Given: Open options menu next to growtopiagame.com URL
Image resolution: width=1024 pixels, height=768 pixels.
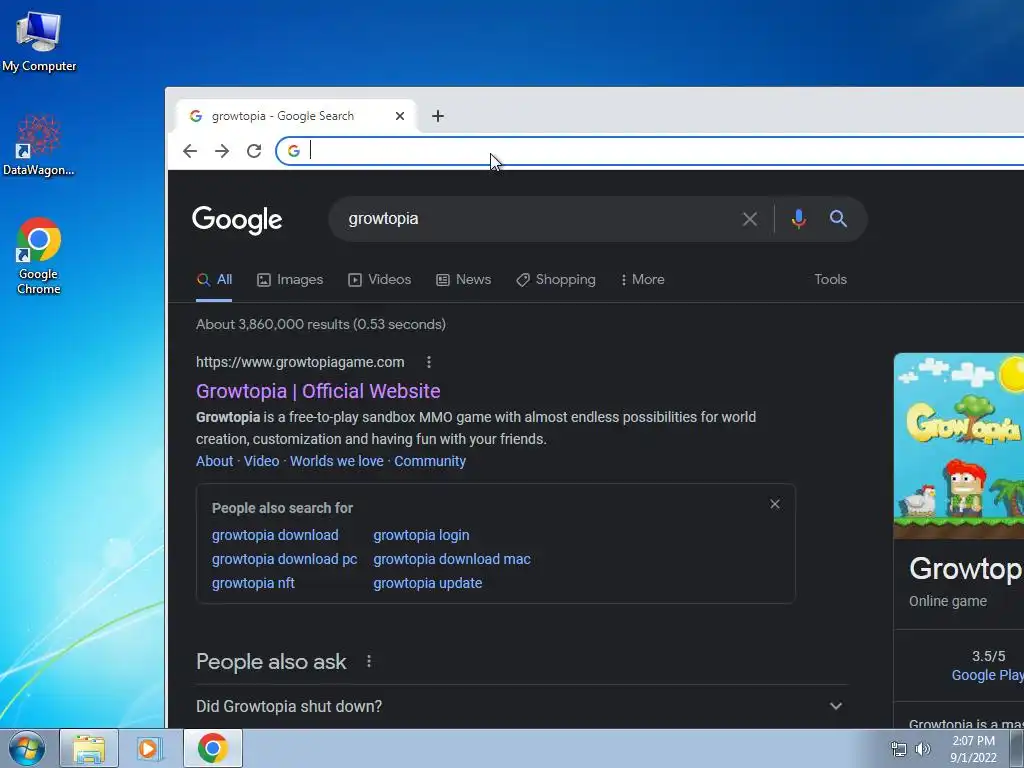Looking at the screenshot, I should 429,362.
